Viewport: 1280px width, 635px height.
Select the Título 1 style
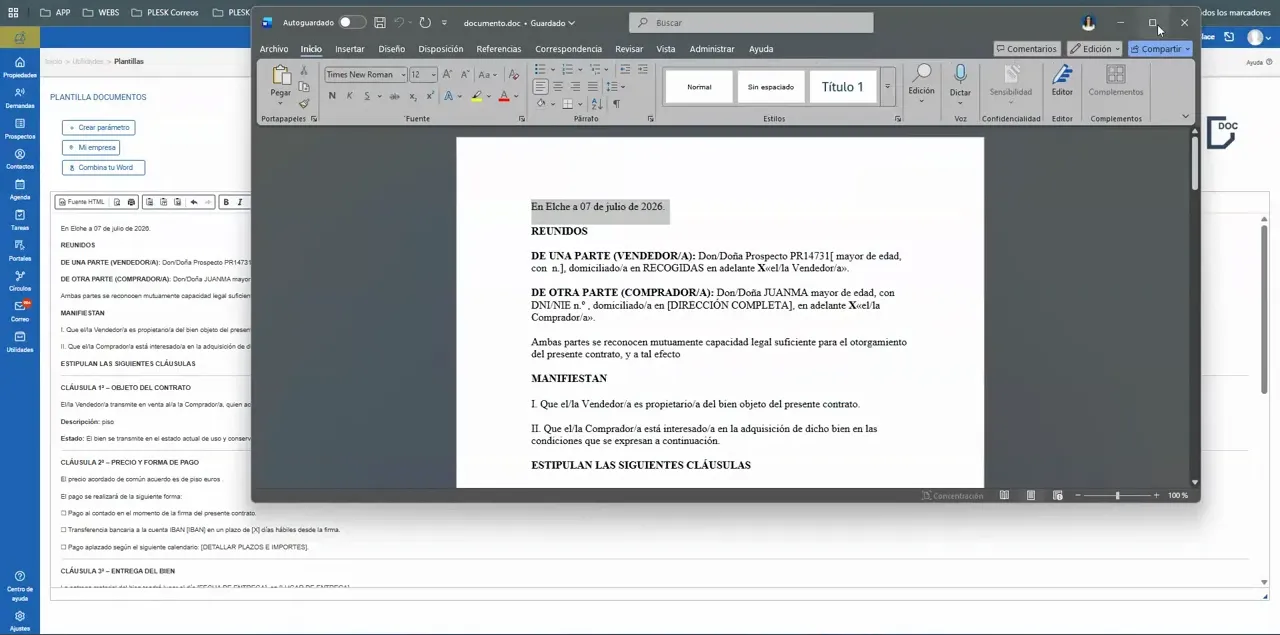click(x=842, y=87)
